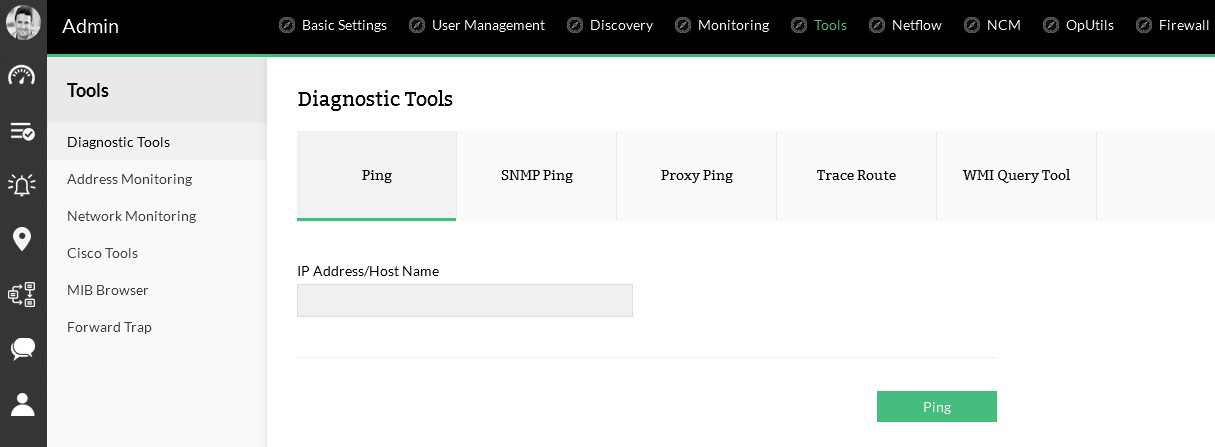Open the alarms bell icon

tap(22, 185)
